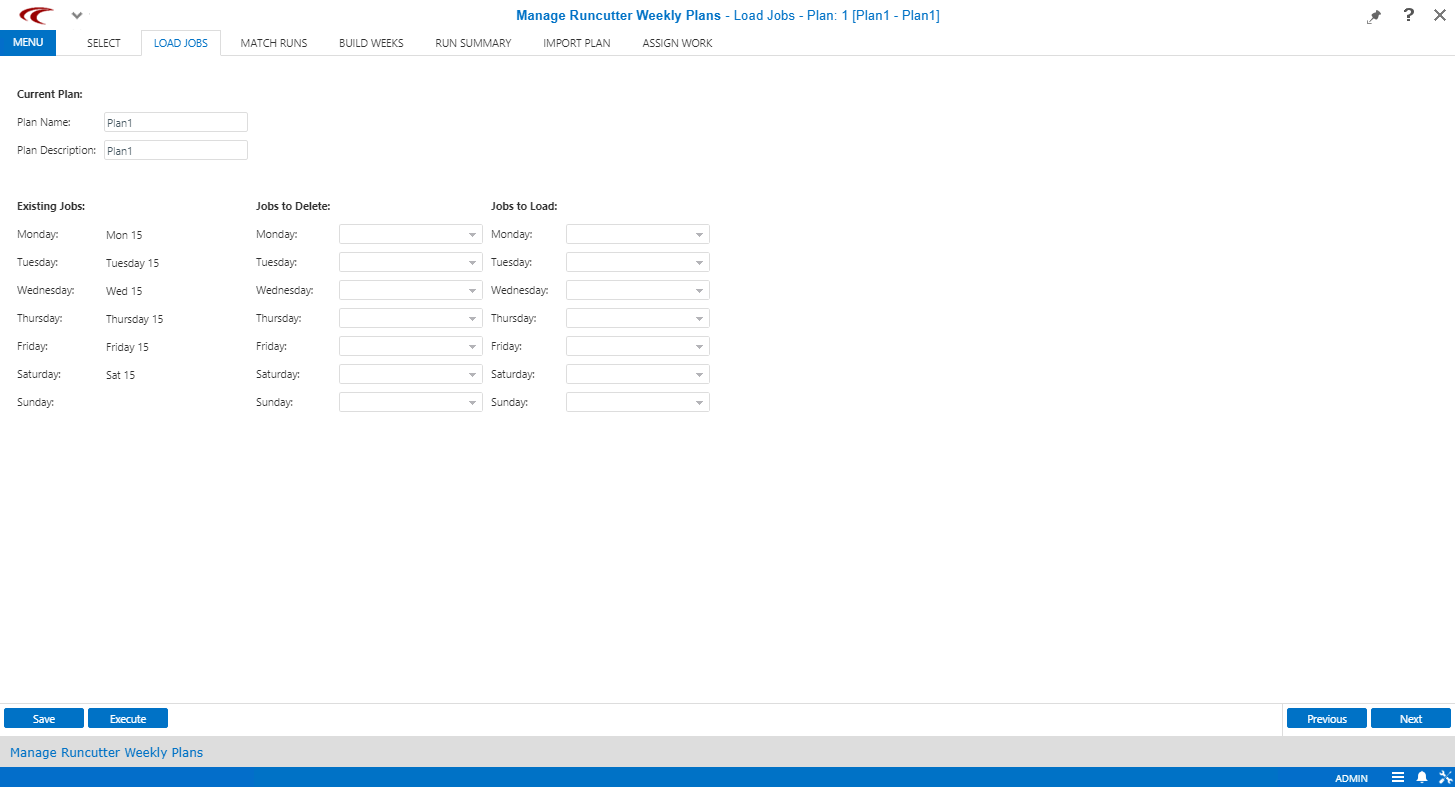Click the Save button
This screenshot has width=1455, height=787.
(43, 718)
